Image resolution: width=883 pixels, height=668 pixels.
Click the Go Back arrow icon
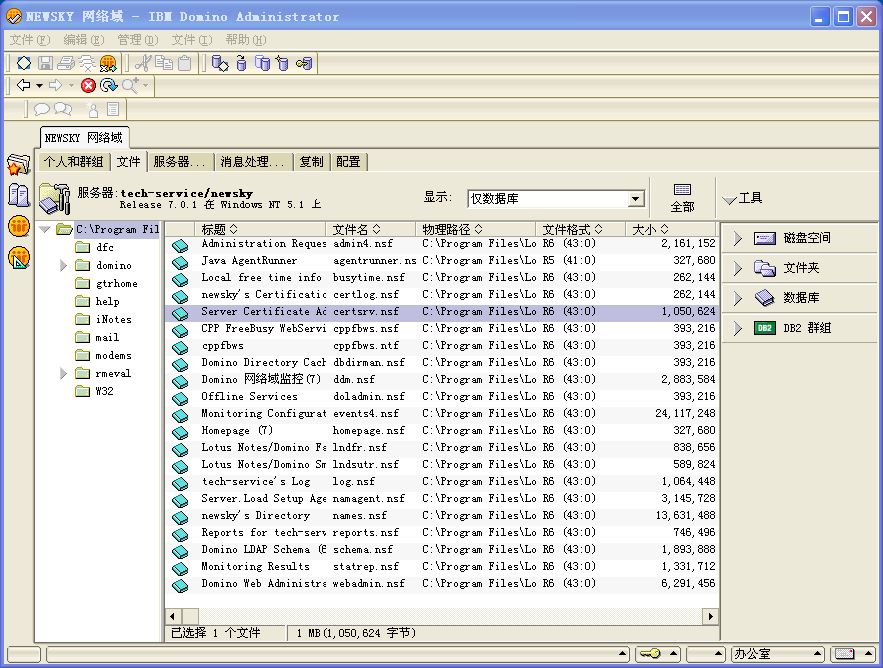24,86
